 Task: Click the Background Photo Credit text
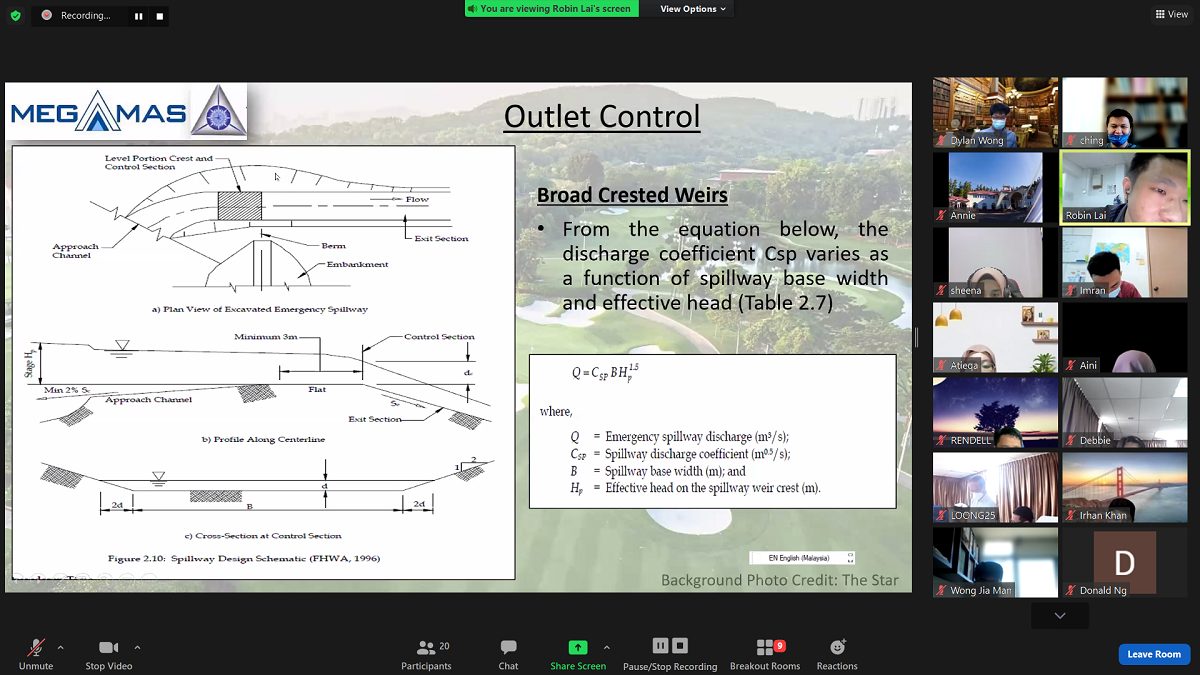click(780, 580)
